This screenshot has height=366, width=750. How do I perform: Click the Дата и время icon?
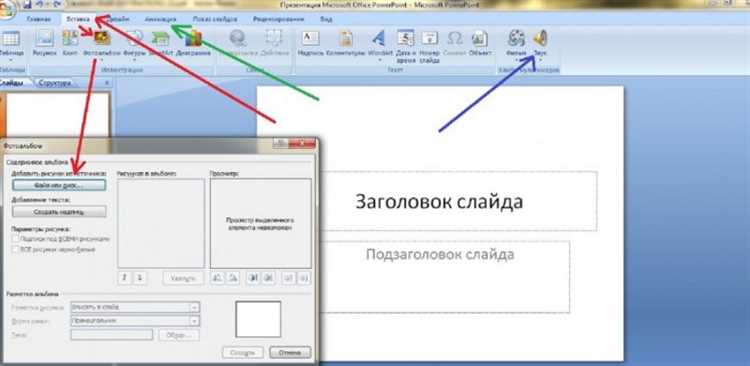(406, 38)
